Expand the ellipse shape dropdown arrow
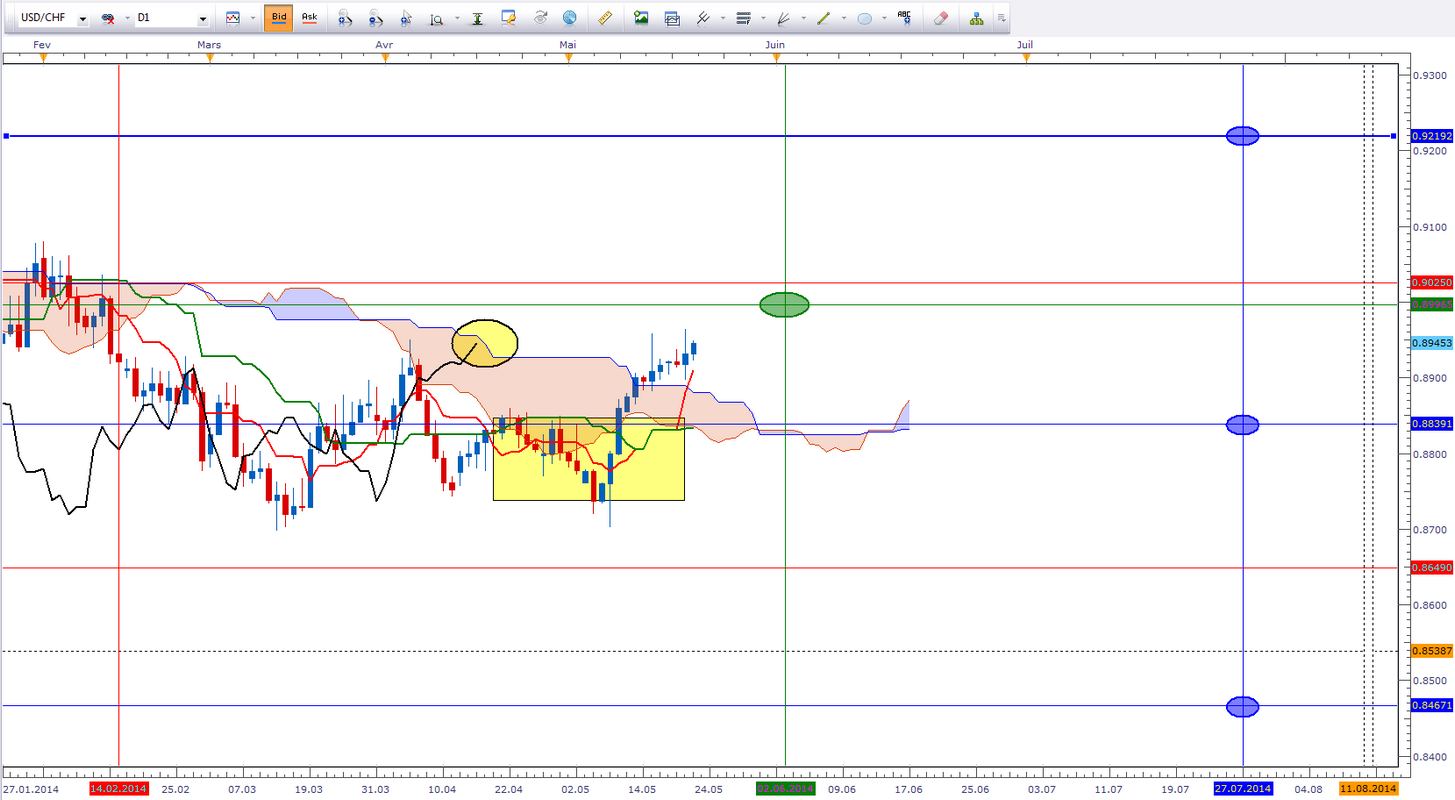Image resolution: width=1455 pixels, height=800 pixels. tap(884, 19)
